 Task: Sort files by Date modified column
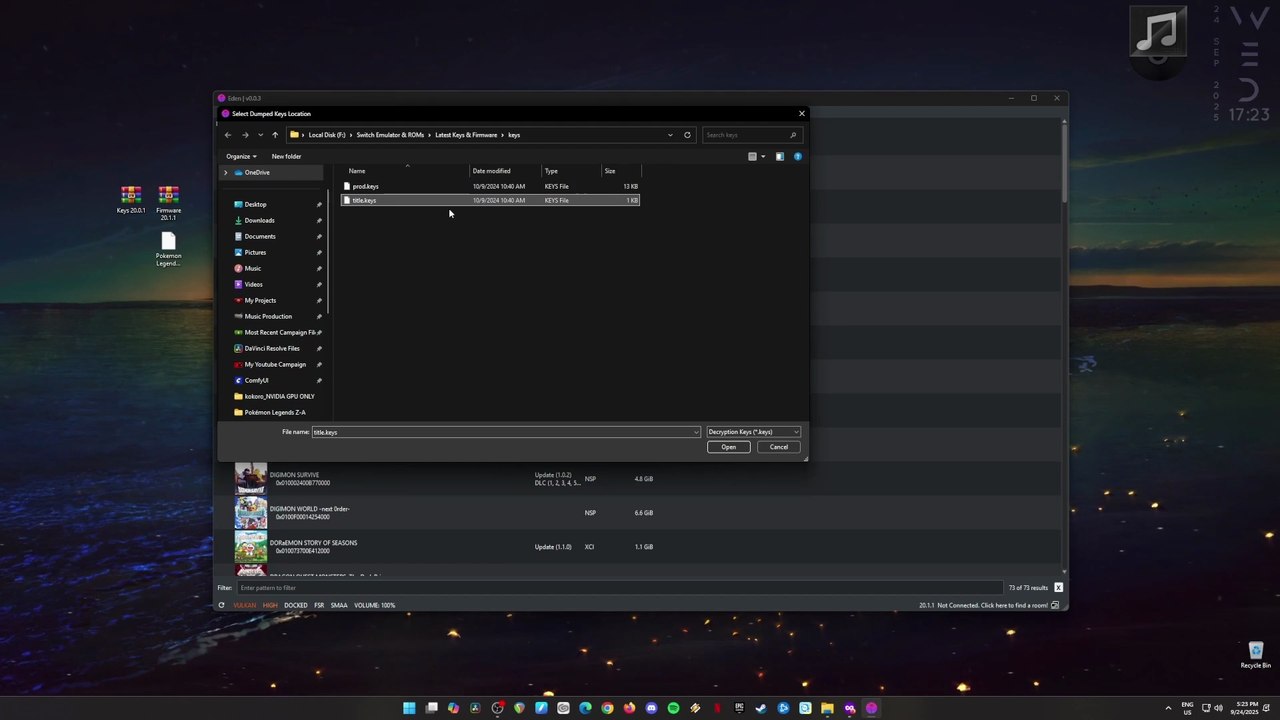(x=491, y=171)
